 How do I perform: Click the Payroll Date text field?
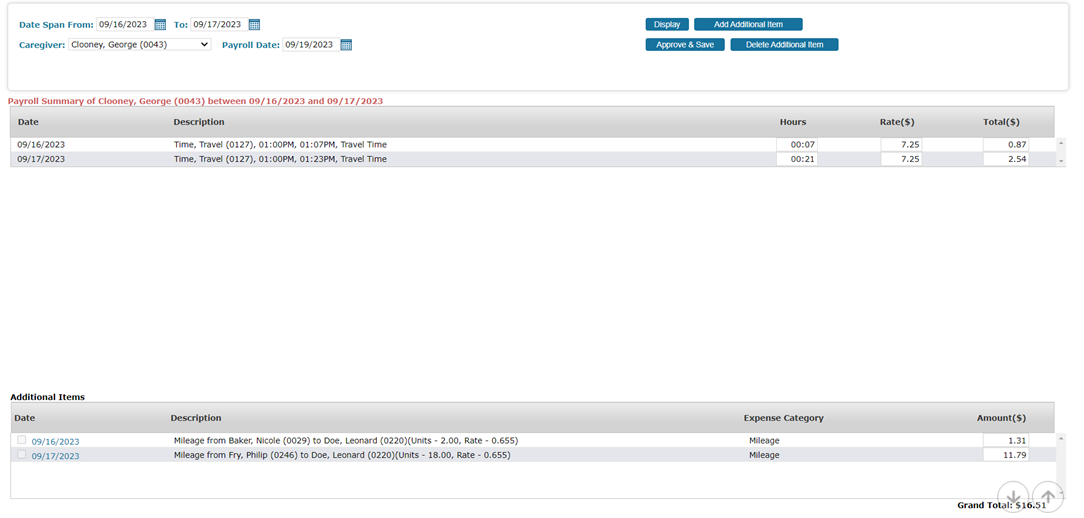[x=309, y=45]
